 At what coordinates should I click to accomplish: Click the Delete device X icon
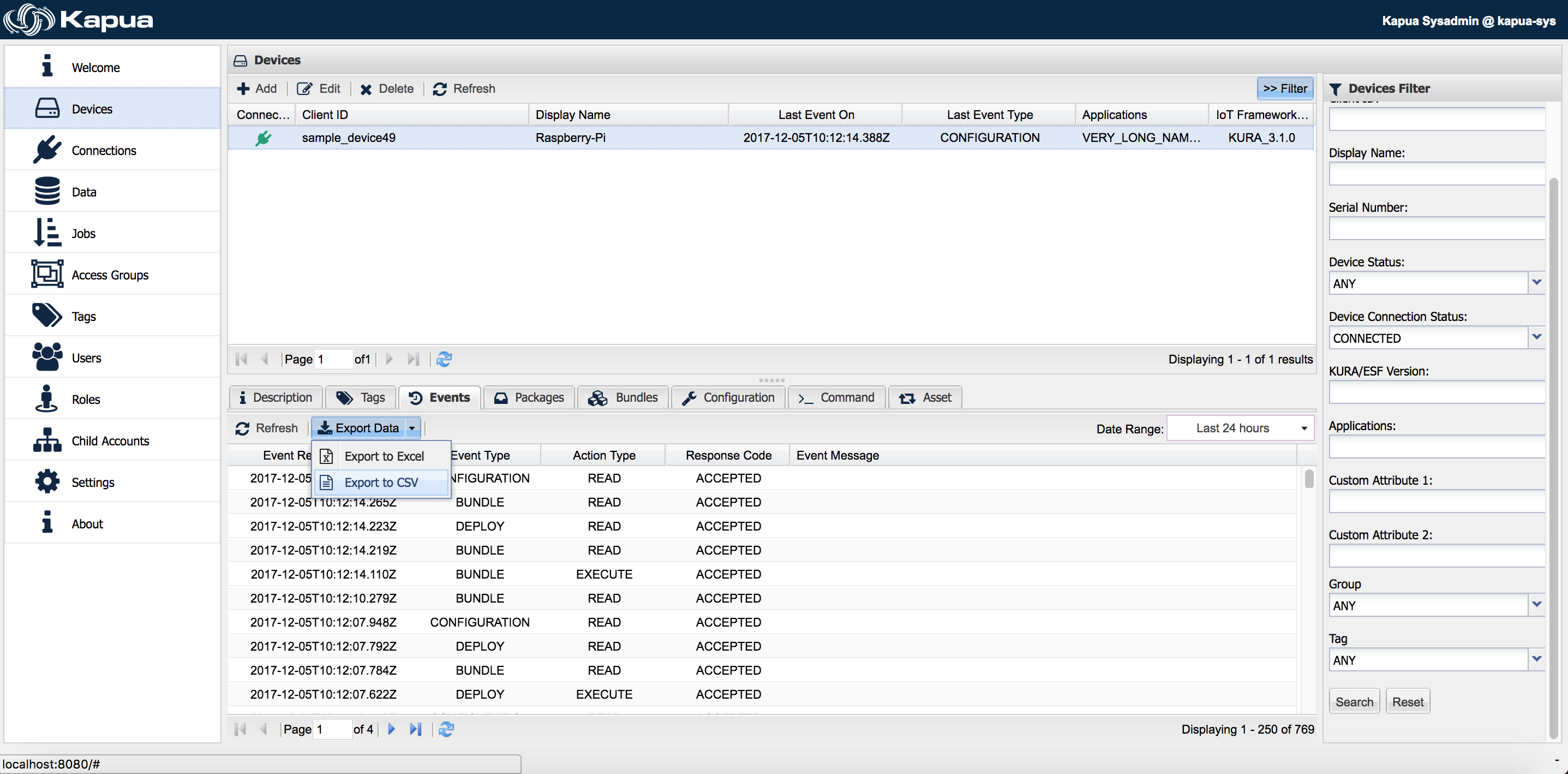pyautogui.click(x=366, y=90)
